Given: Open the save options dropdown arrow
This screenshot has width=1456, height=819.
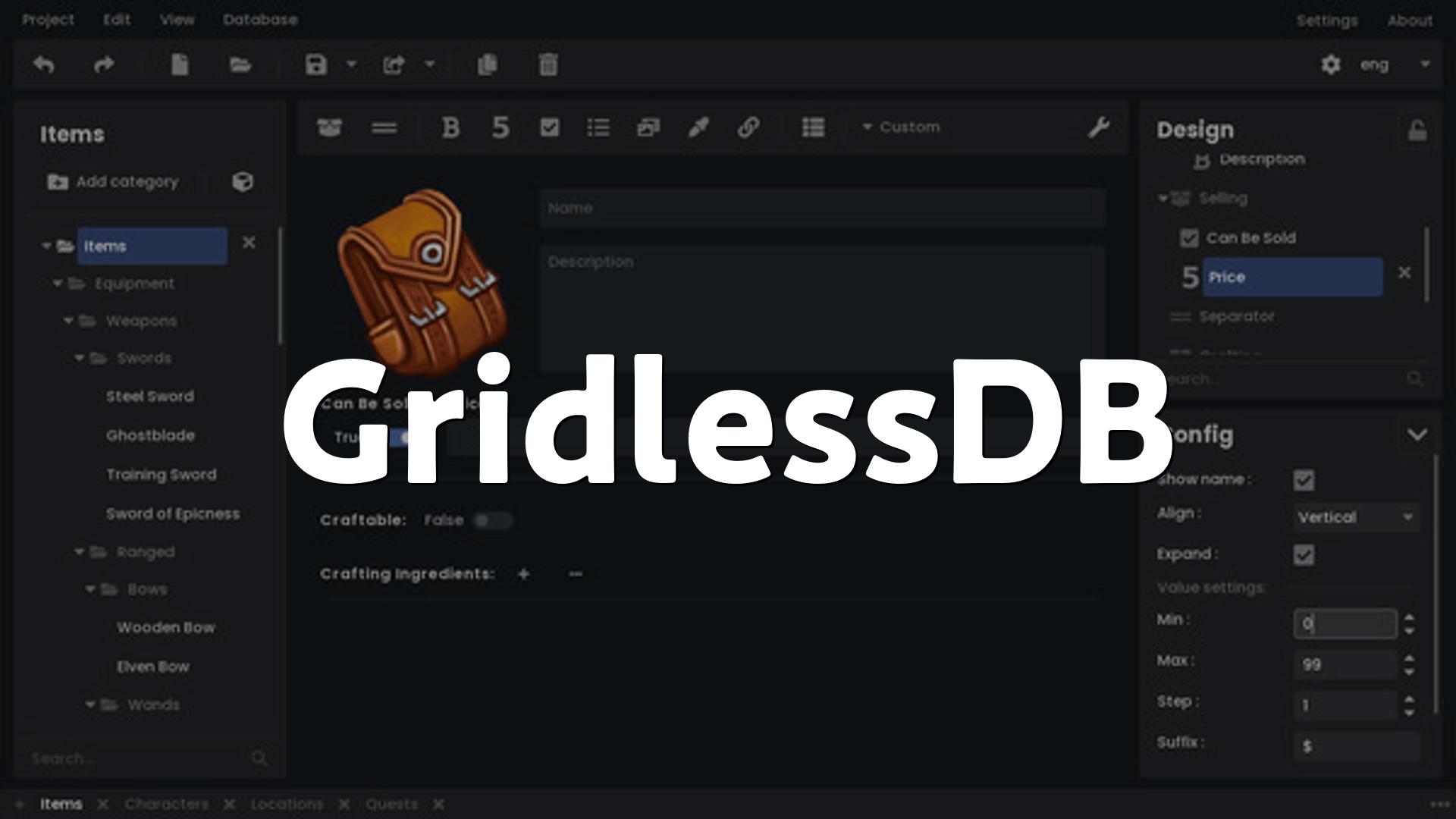Looking at the screenshot, I should click(x=351, y=64).
